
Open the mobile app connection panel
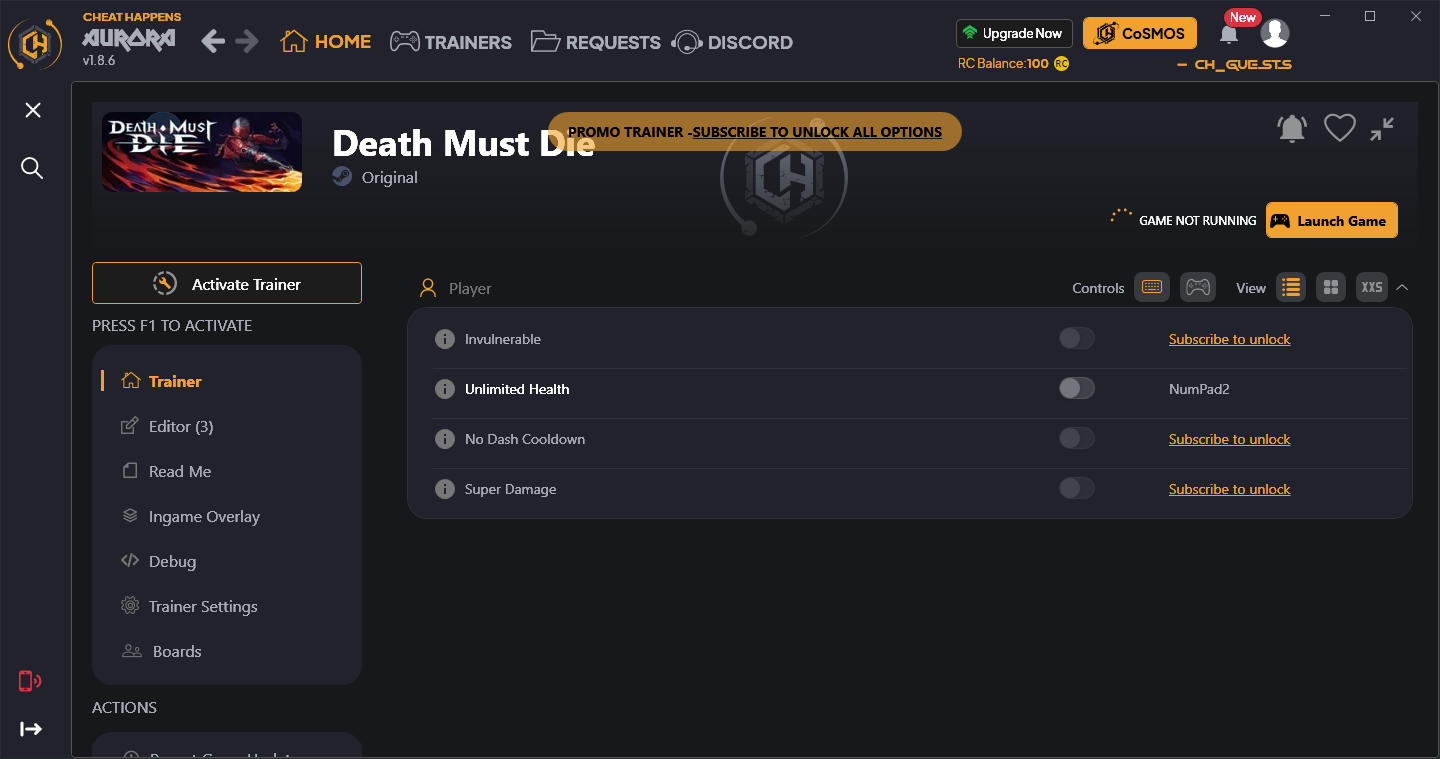click(x=29, y=681)
